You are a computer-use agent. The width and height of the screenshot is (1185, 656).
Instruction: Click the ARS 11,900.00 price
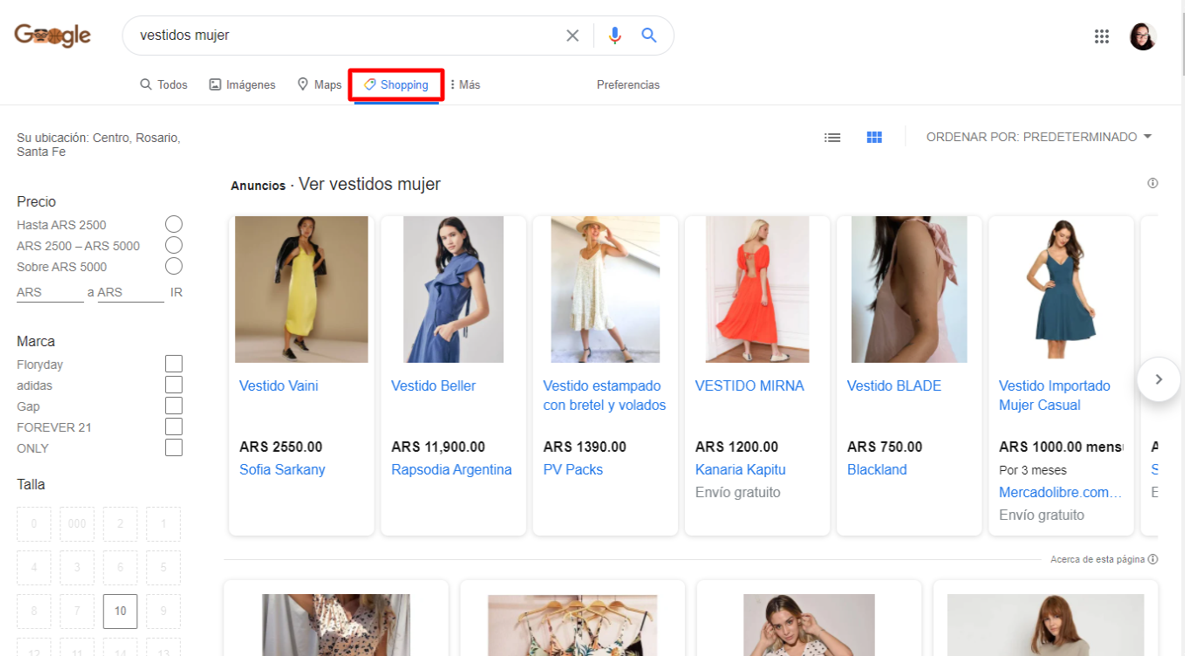point(438,447)
